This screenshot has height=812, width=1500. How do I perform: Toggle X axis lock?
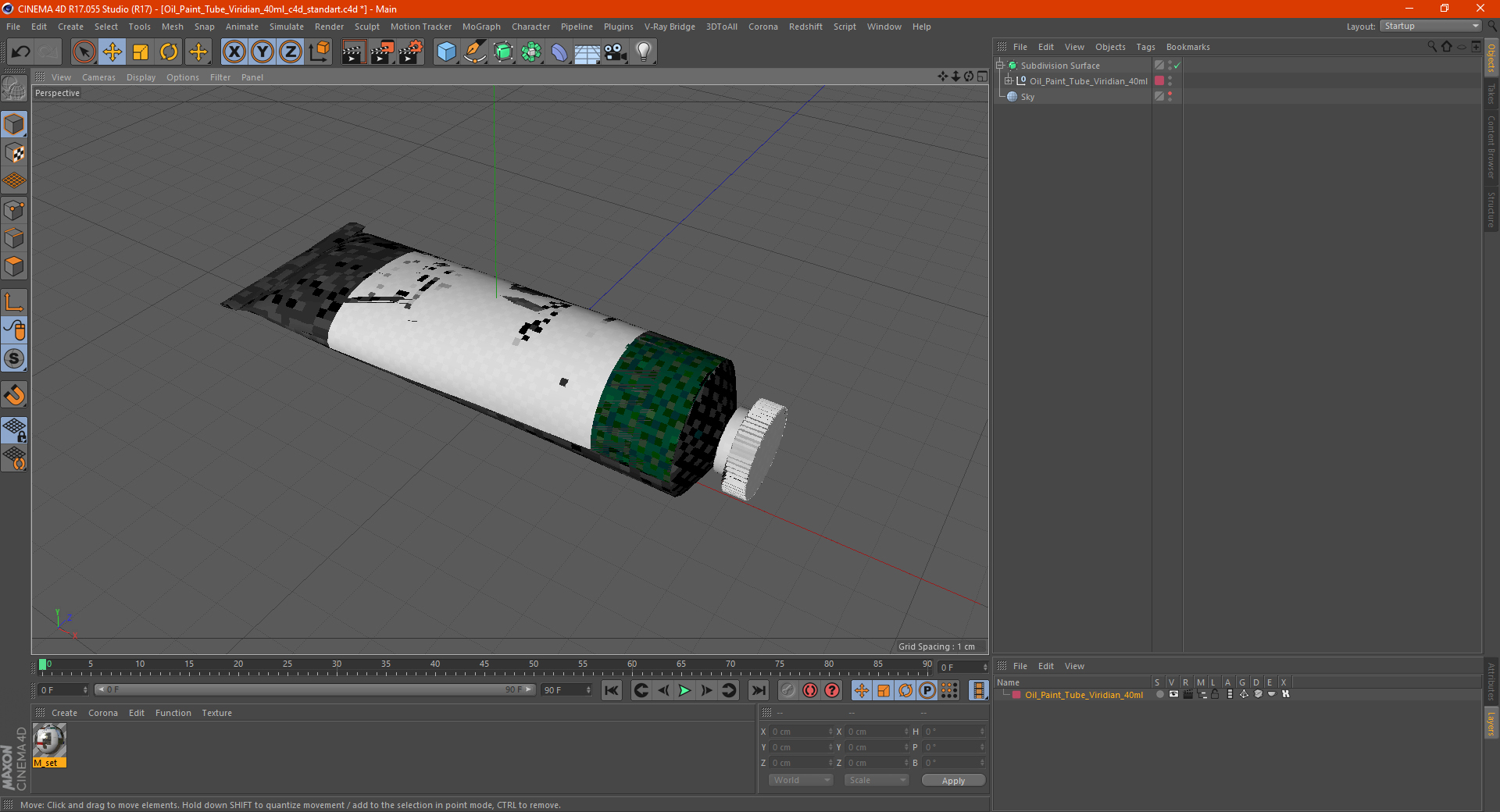click(x=234, y=52)
